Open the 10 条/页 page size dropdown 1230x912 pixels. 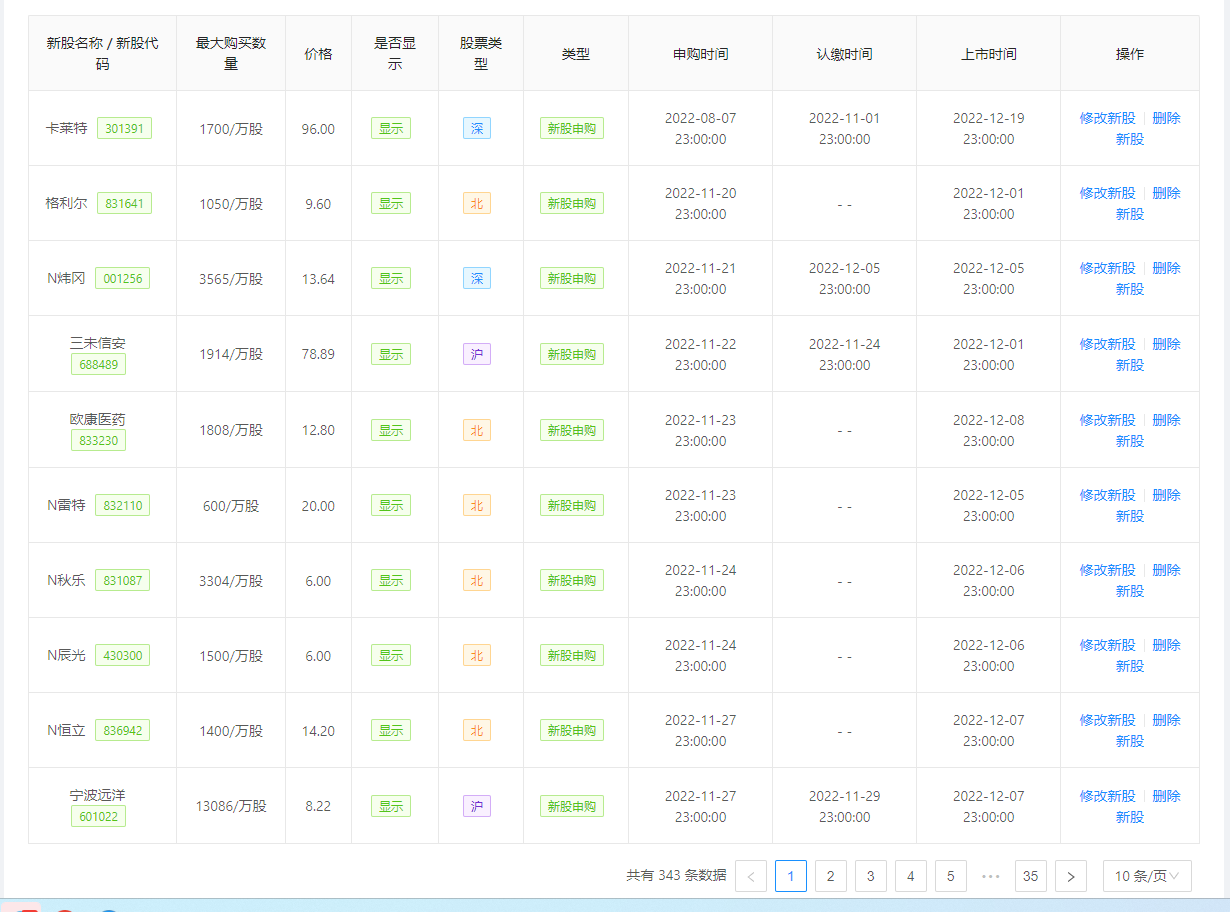[1146, 876]
